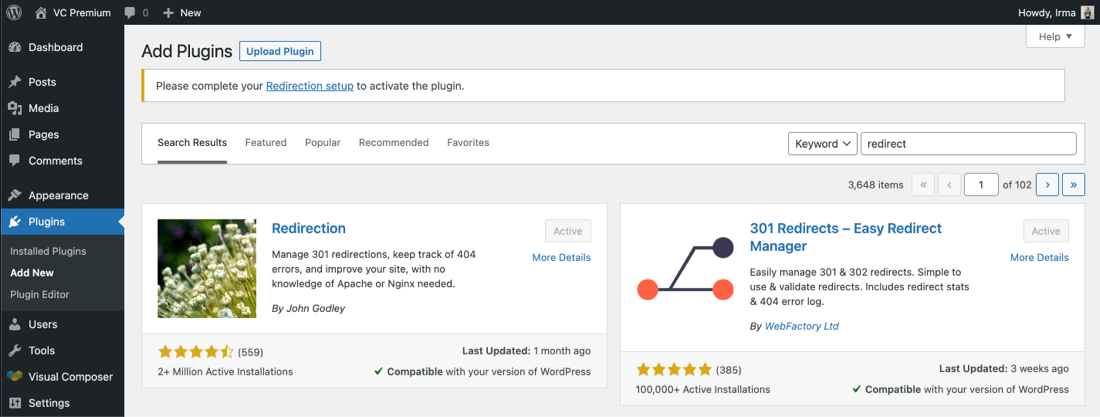Open Posts pin icon in sidebar
The width and height of the screenshot is (1100, 417).
pos(15,82)
